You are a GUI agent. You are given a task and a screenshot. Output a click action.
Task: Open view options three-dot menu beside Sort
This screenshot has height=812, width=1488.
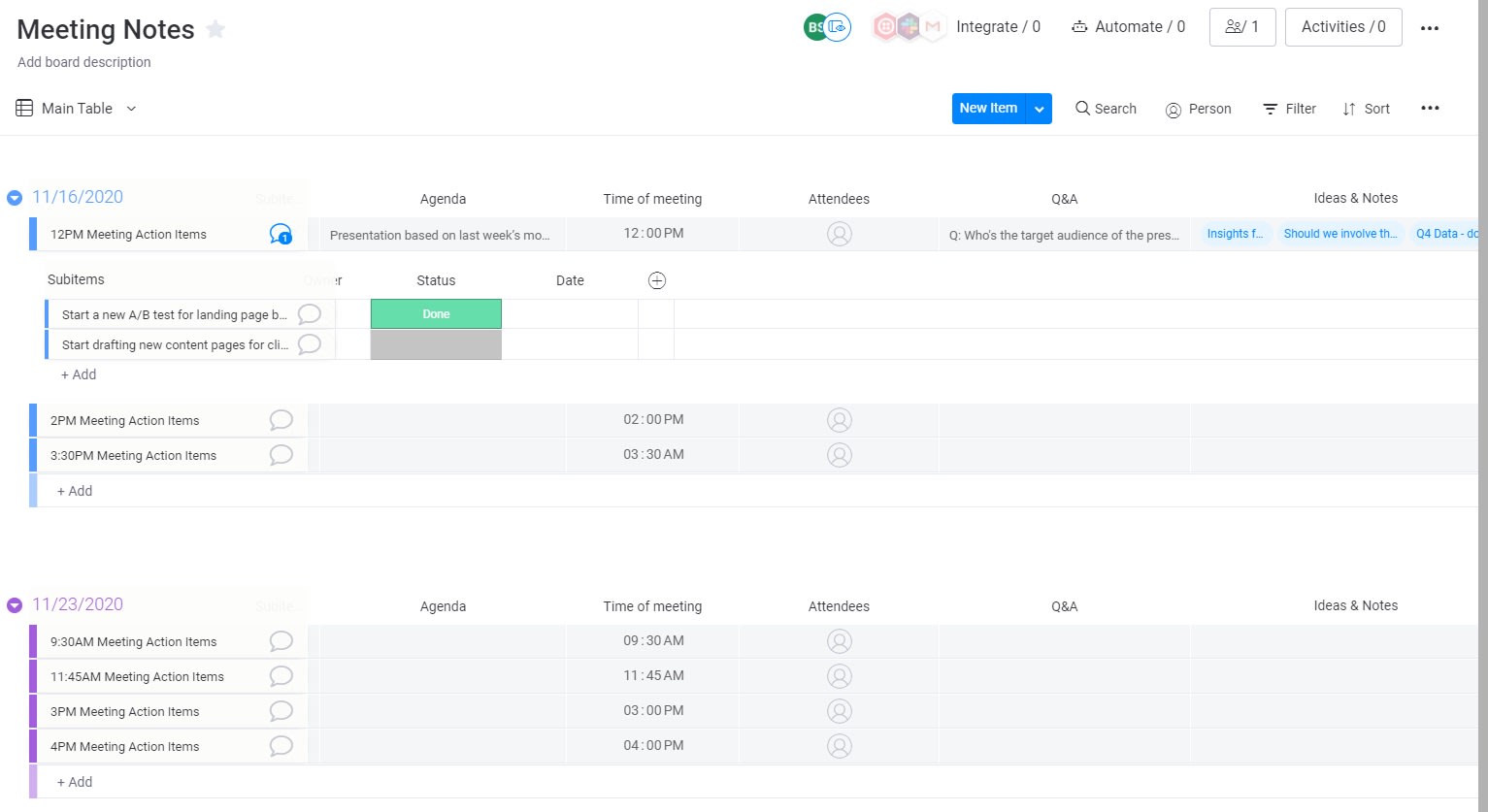tap(1430, 109)
